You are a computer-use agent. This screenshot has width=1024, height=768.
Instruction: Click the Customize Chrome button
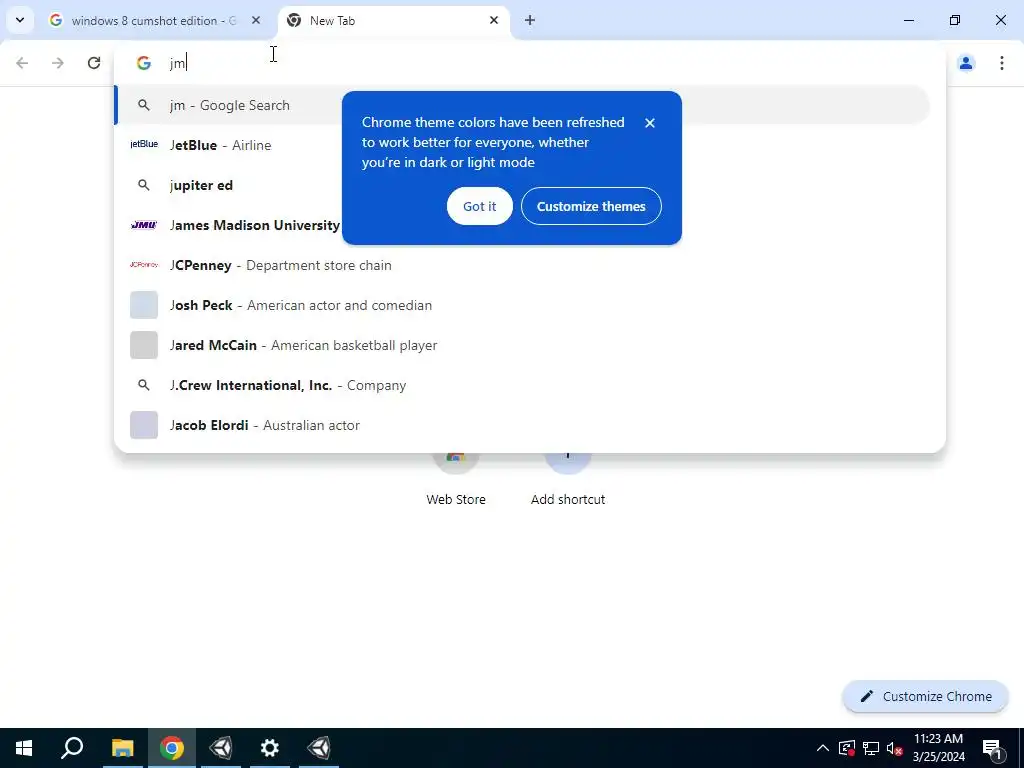pyautogui.click(x=925, y=696)
